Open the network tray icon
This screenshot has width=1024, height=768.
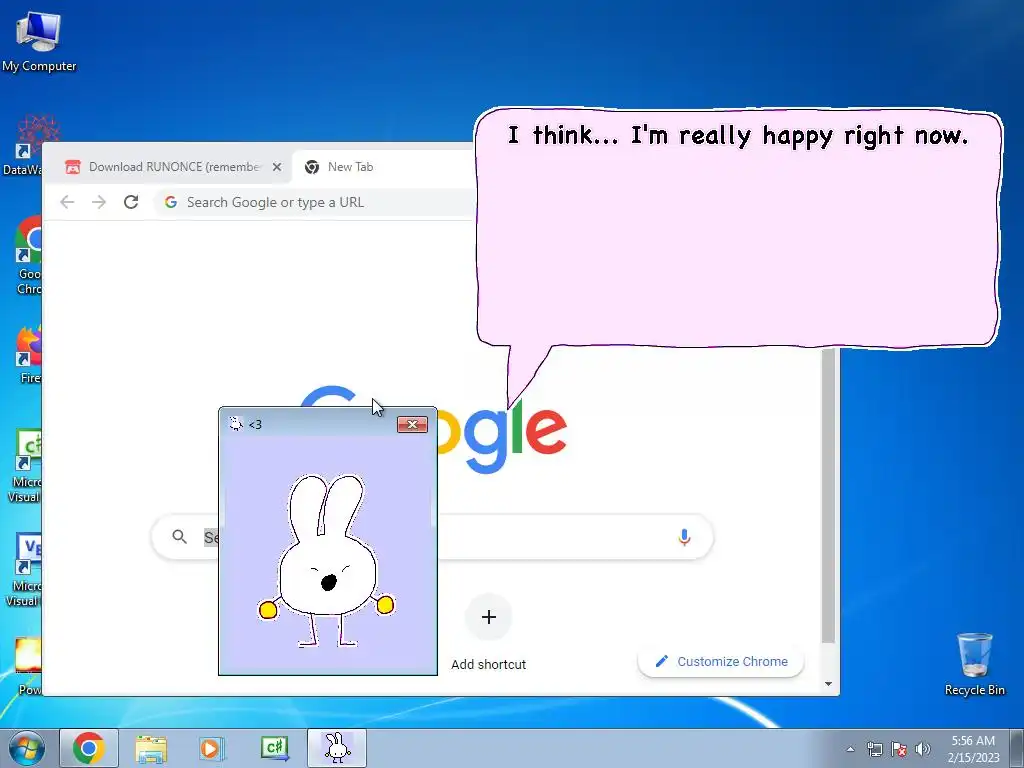(x=874, y=749)
